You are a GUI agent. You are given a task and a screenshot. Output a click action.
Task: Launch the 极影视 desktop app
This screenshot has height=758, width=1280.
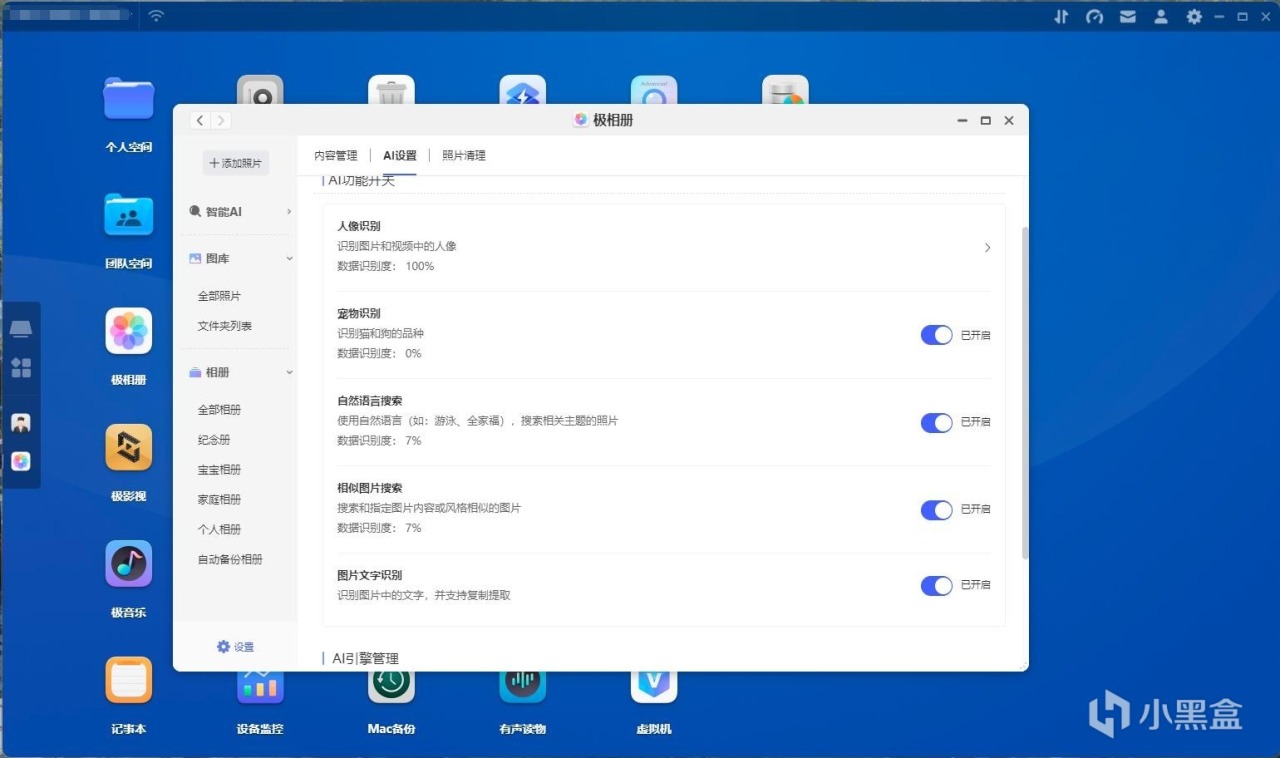tap(129, 447)
